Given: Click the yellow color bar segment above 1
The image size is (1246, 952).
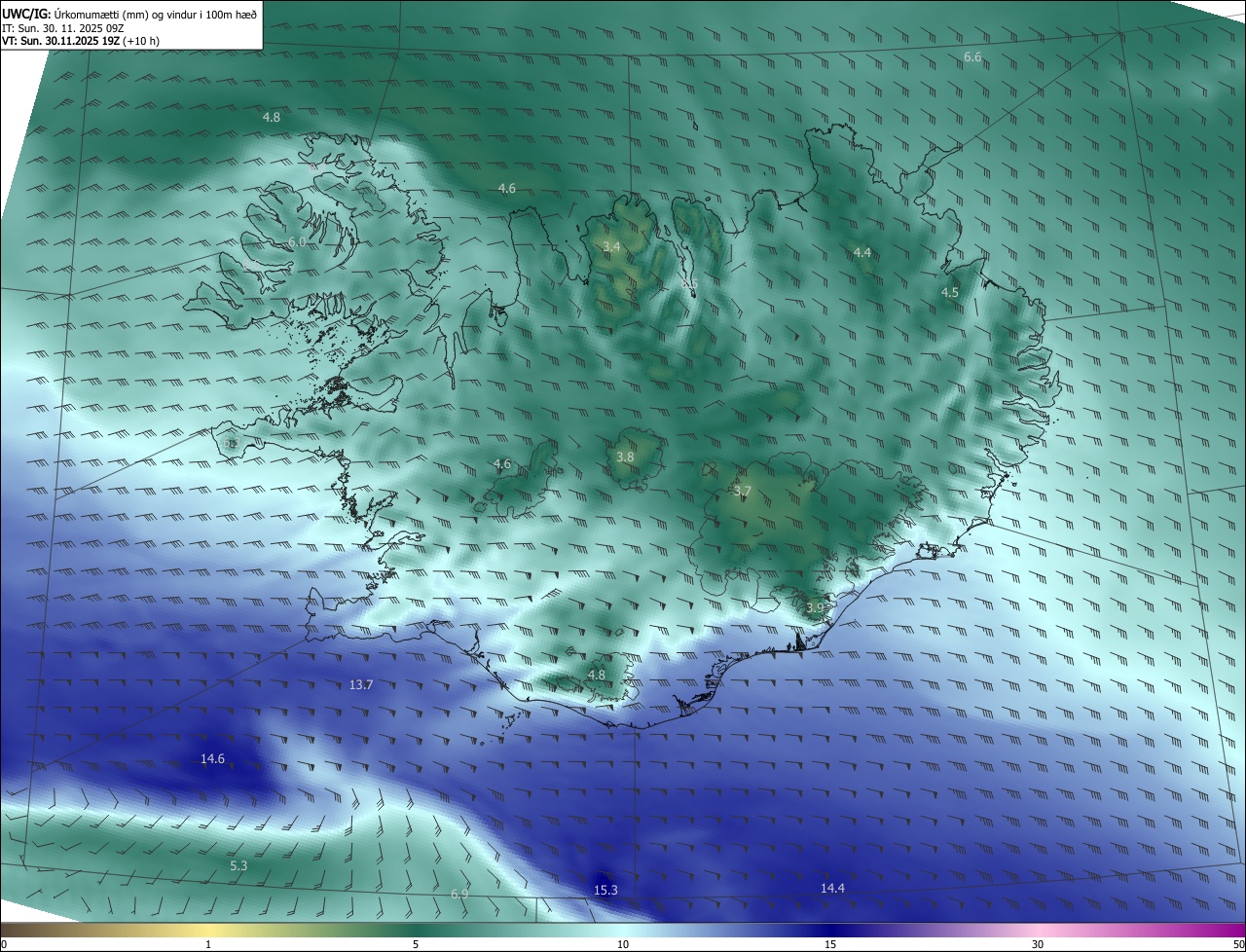Looking at the screenshot, I should tap(208, 930).
